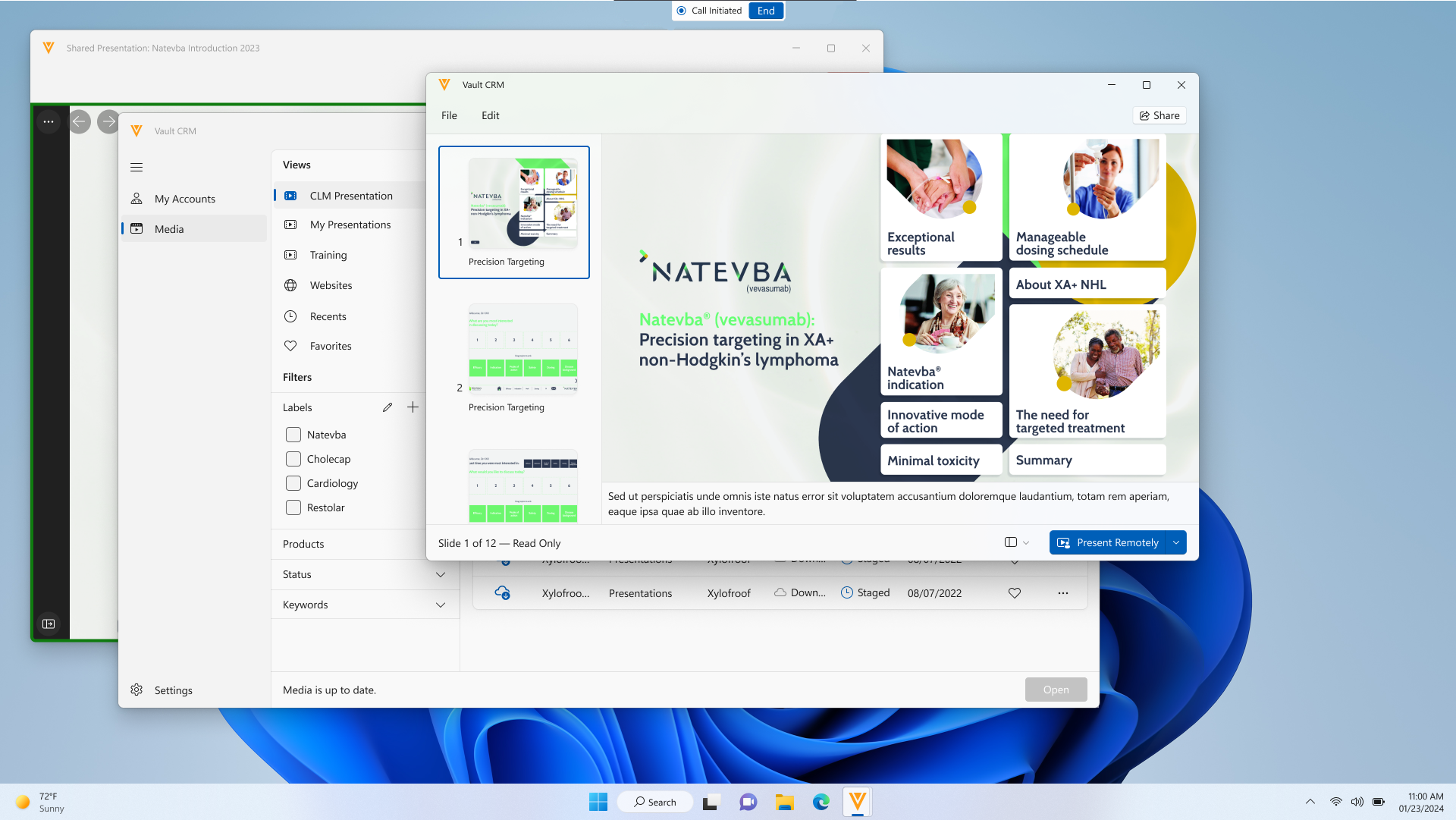End the call with End button
The height and width of the screenshot is (820, 1456).
click(766, 11)
